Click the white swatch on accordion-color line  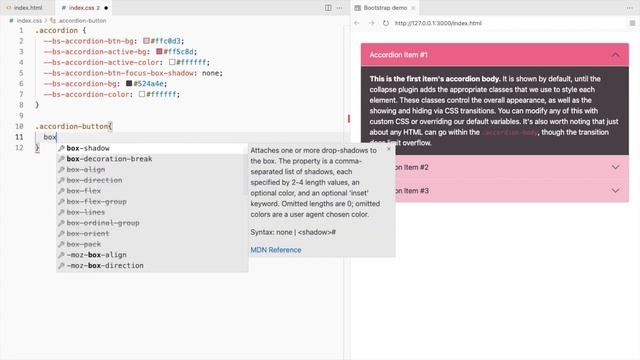pyautogui.click(x=142, y=94)
